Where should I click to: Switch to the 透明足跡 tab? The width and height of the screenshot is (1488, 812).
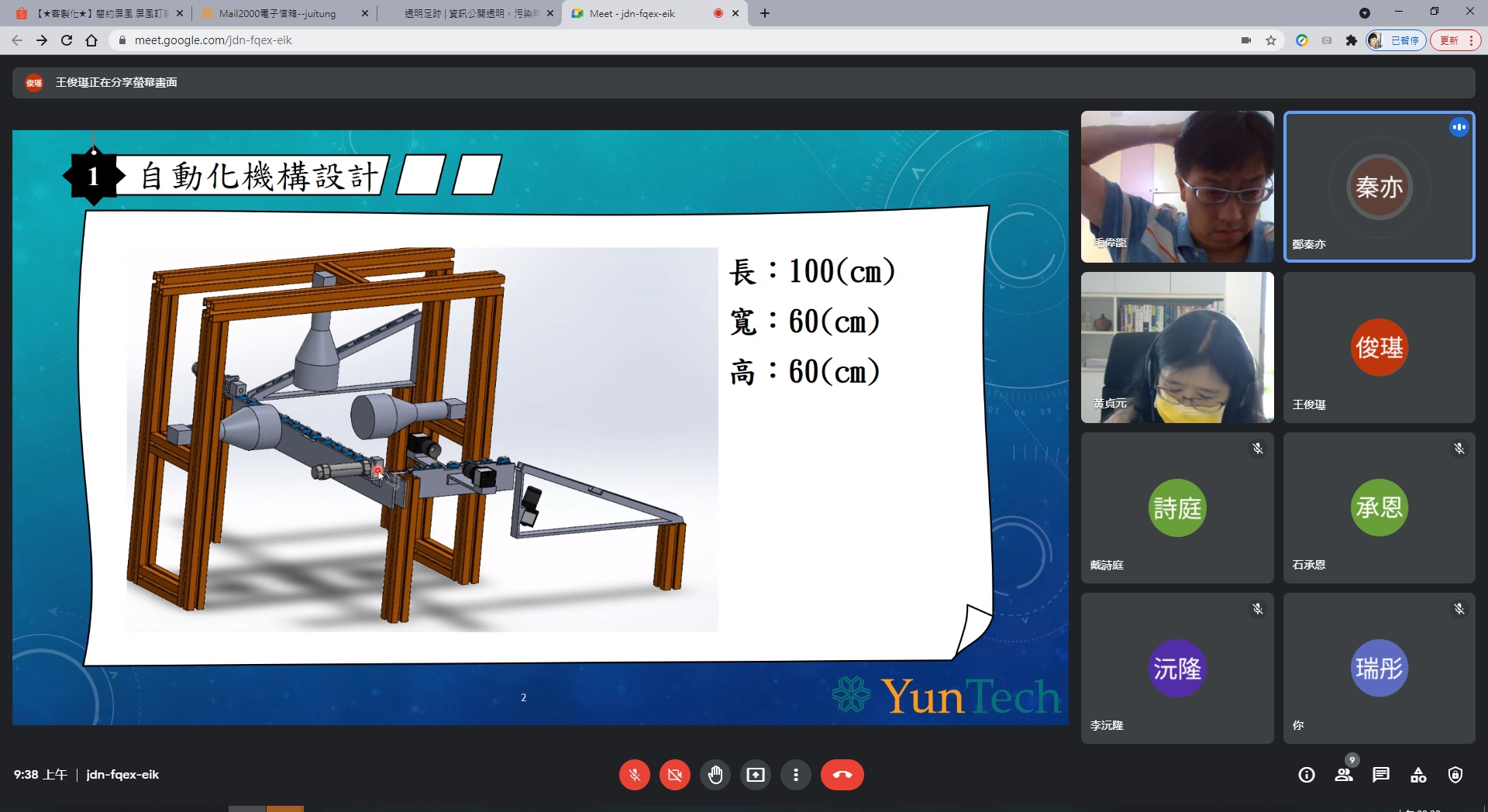point(470,13)
